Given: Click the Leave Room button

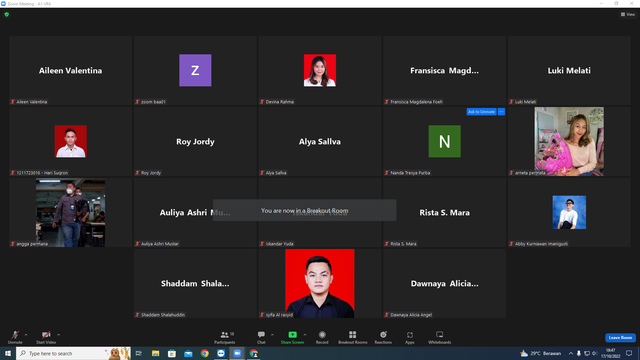Looking at the screenshot, I should [620, 338].
